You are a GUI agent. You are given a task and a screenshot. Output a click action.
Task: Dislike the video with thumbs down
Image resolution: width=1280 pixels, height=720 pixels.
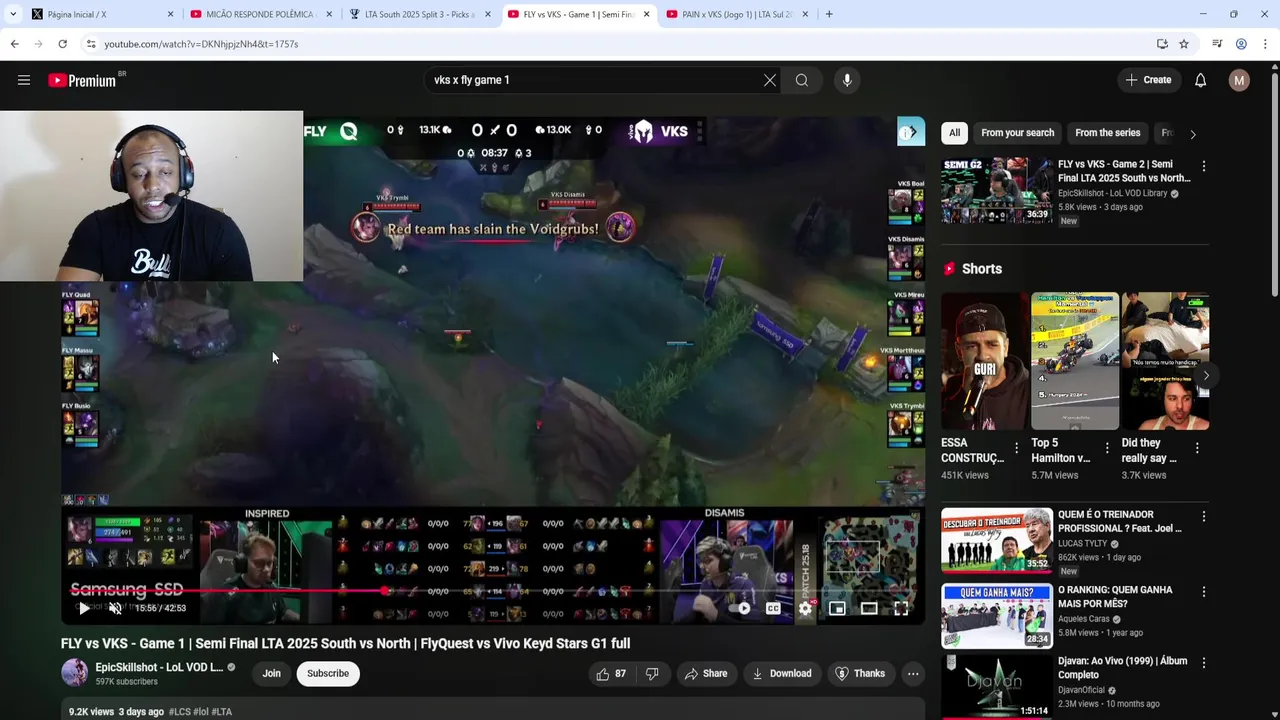pos(652,674)
